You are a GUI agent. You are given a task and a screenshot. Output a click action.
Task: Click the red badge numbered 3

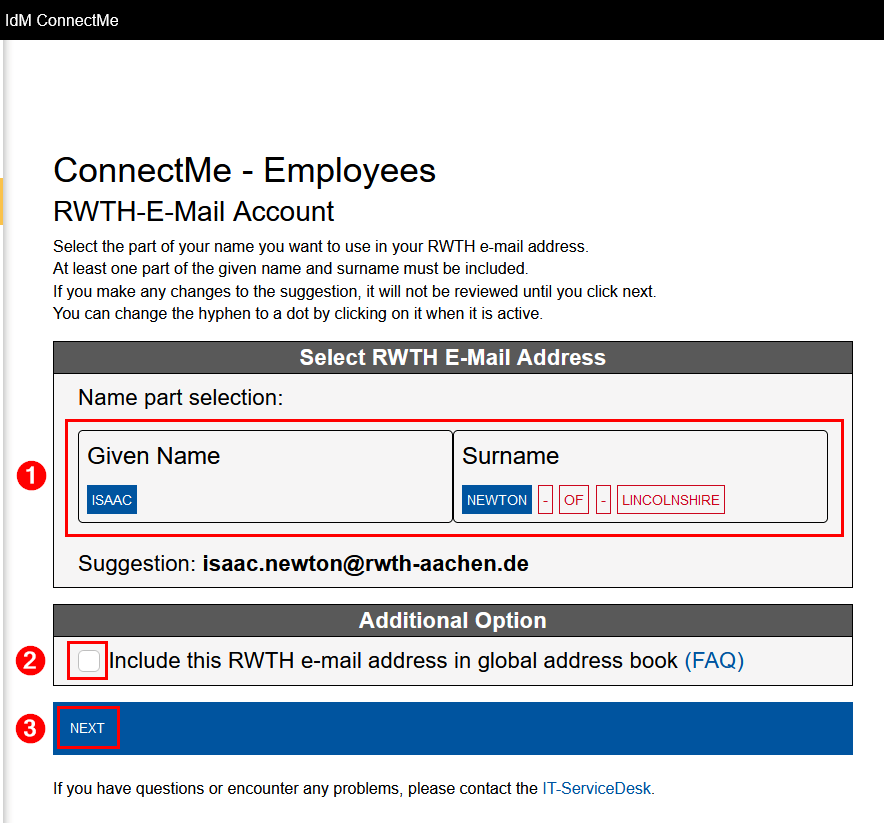tap(30, 728)
